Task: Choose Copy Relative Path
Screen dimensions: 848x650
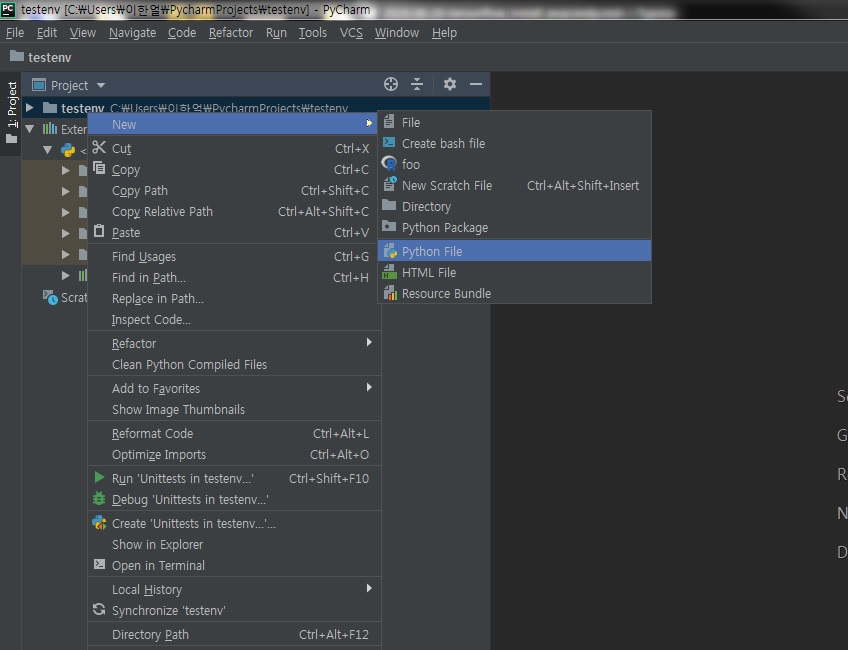Action: (234, 211)
